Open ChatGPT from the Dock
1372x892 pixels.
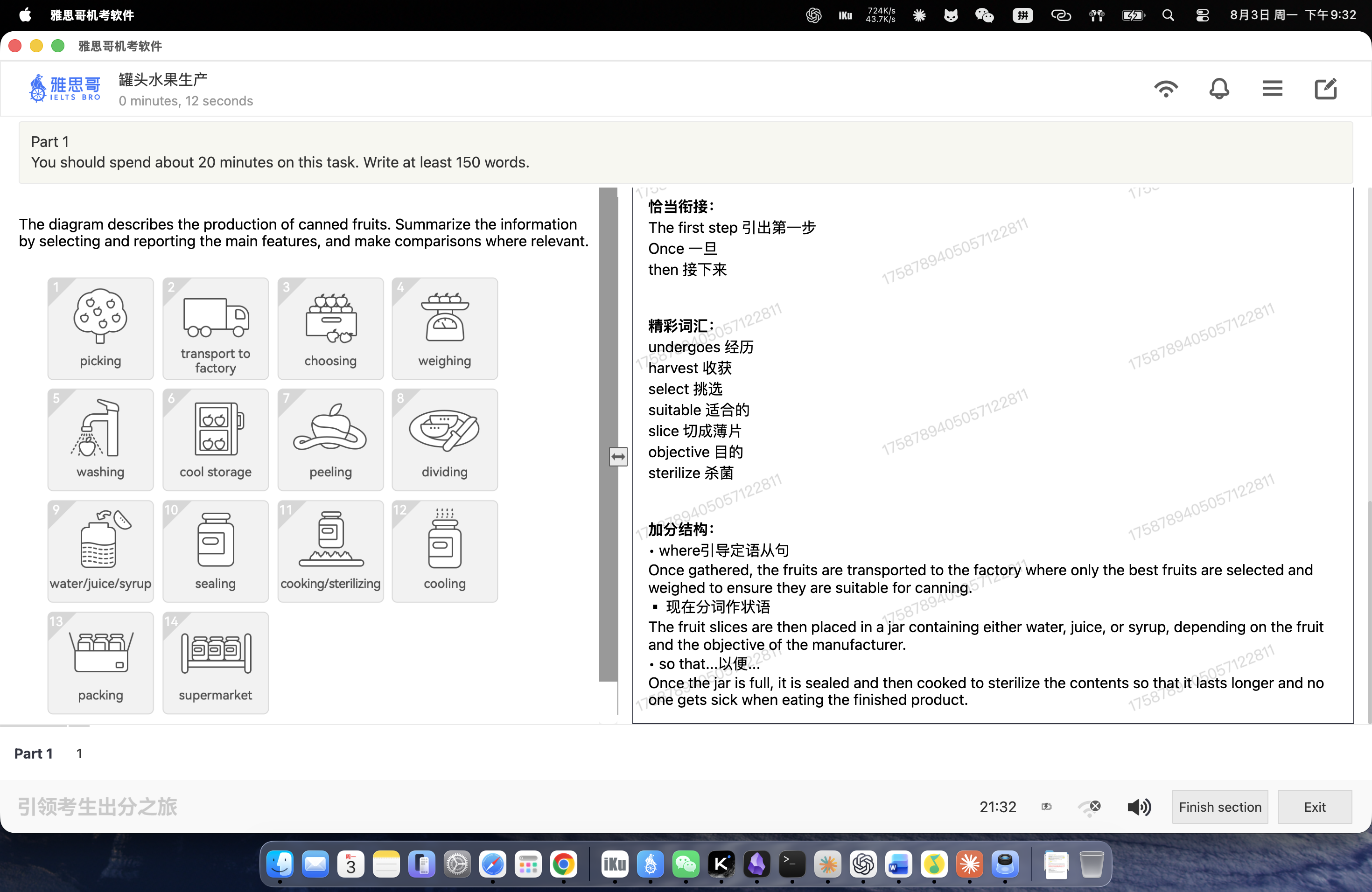coord(863,864)
